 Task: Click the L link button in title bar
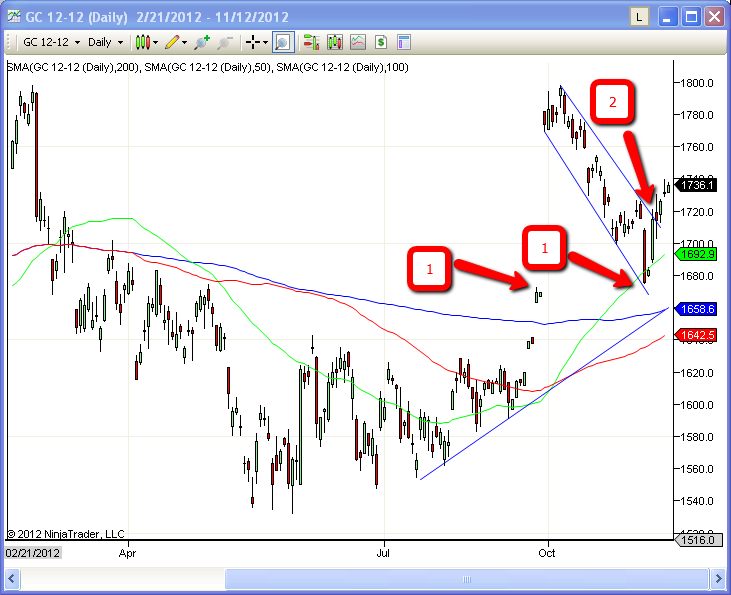pyautogui.click(x=640, y=17)
